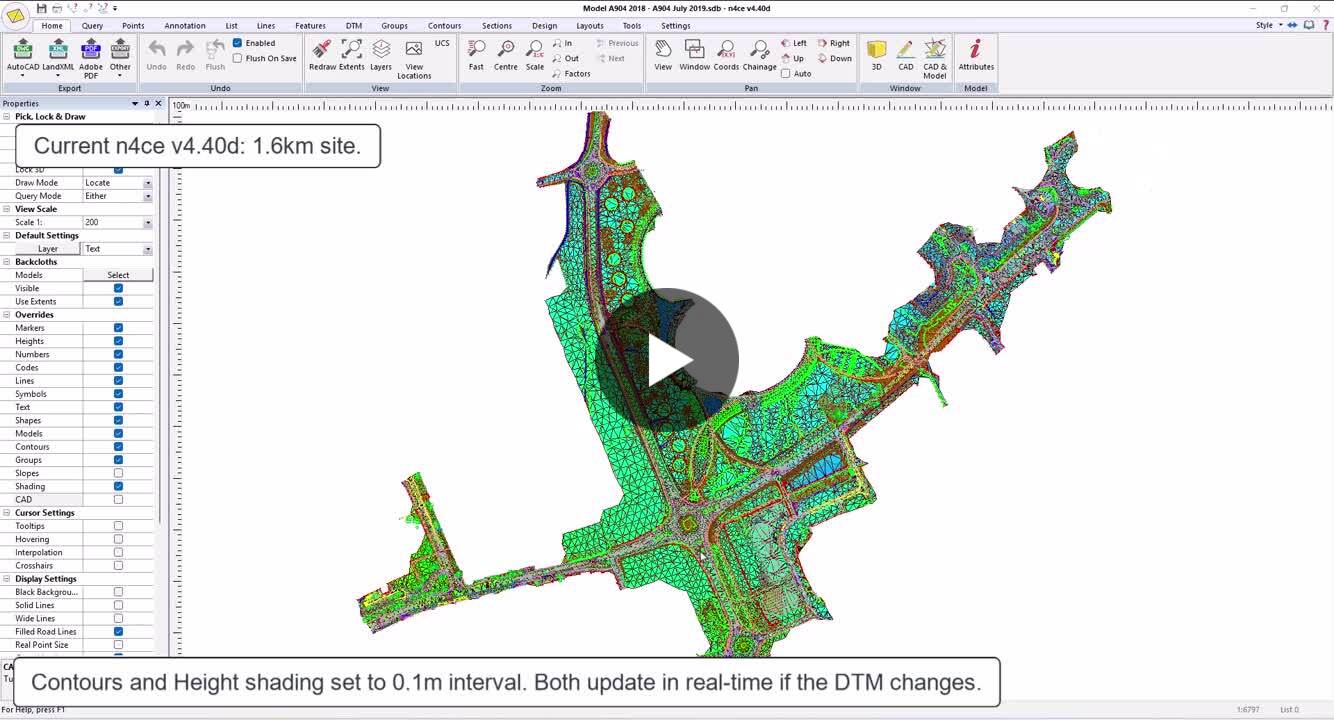Screen dimensions: 1334x720
Task: Close the Properties panel
Action: (x=156, y=104)
